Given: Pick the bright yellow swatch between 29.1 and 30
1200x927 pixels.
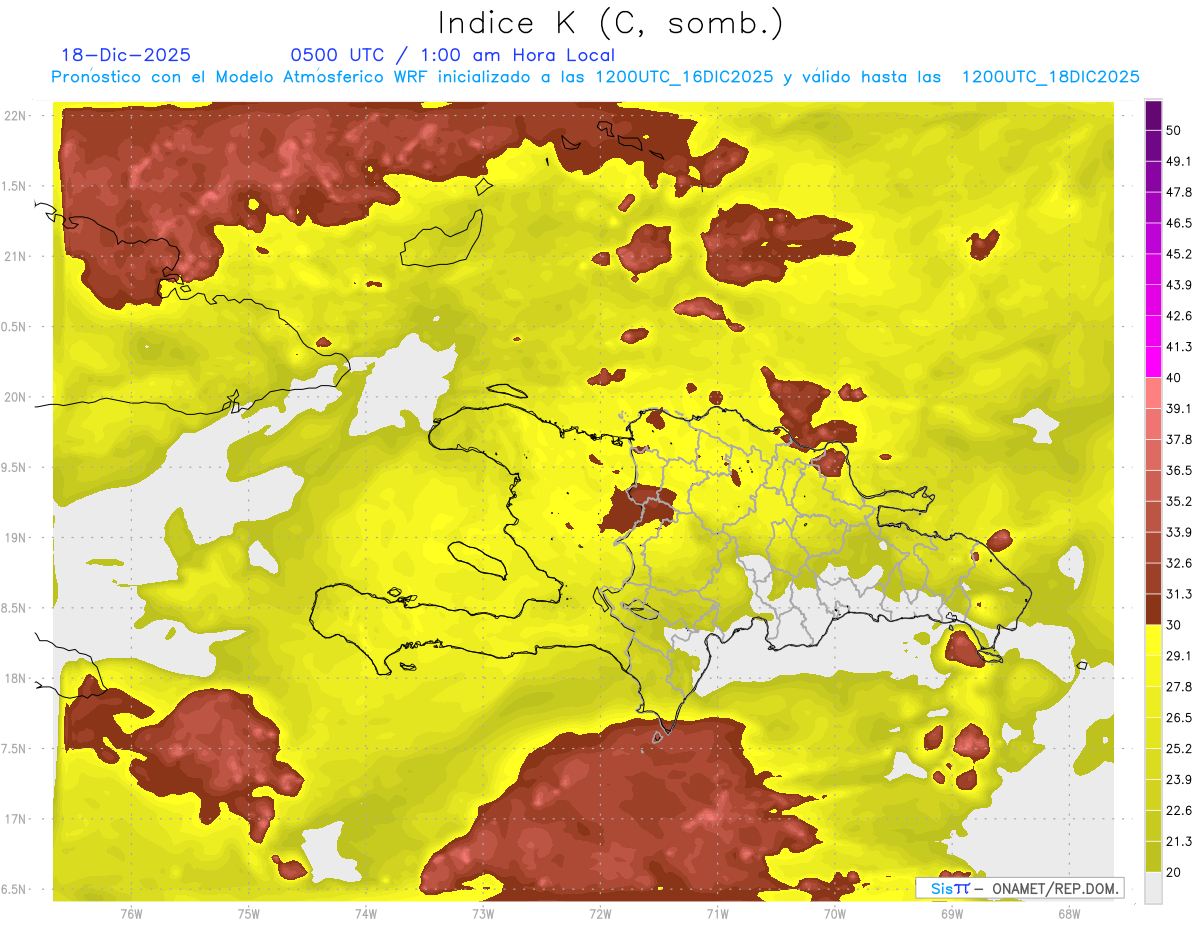Looking at the screenshot, I should [1153, 640].
